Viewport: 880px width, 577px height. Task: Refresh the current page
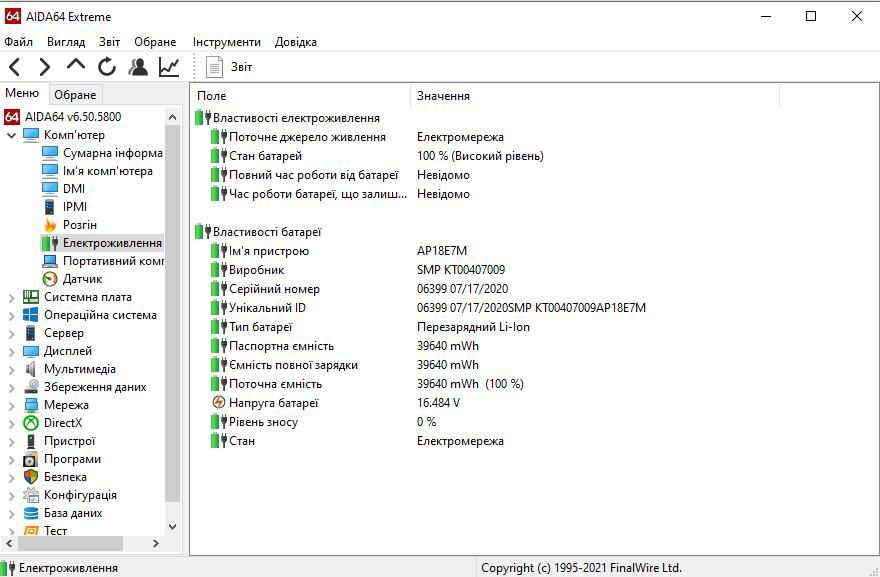coord(107,67)
